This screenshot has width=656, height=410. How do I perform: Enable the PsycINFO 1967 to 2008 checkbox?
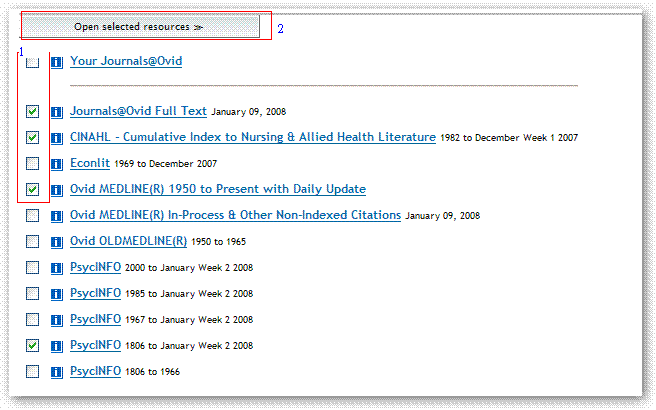click(x=32, y=319)
